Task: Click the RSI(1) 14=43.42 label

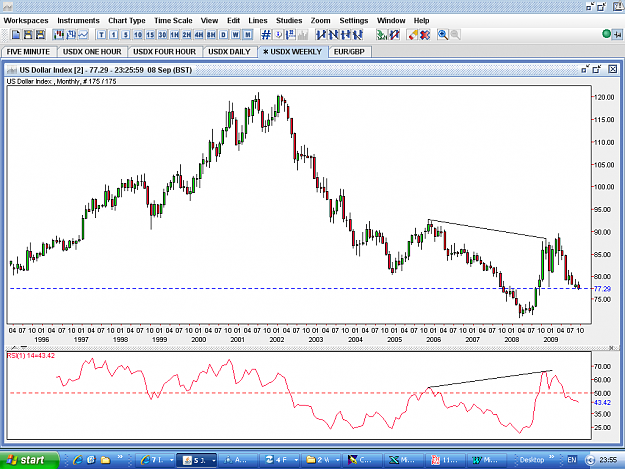Action: click(31, 355)
